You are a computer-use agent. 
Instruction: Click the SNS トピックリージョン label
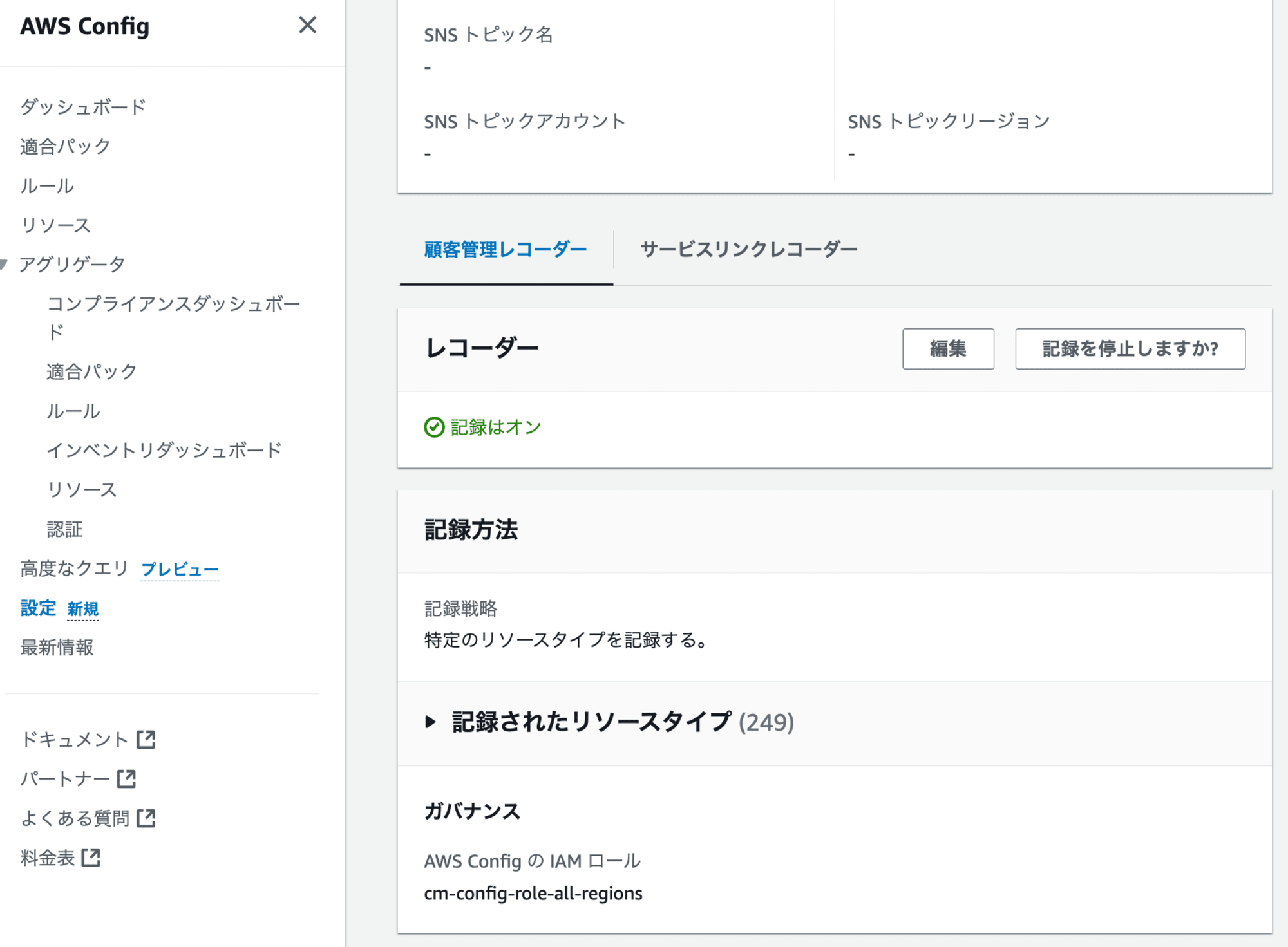click(x=949, y=122)
